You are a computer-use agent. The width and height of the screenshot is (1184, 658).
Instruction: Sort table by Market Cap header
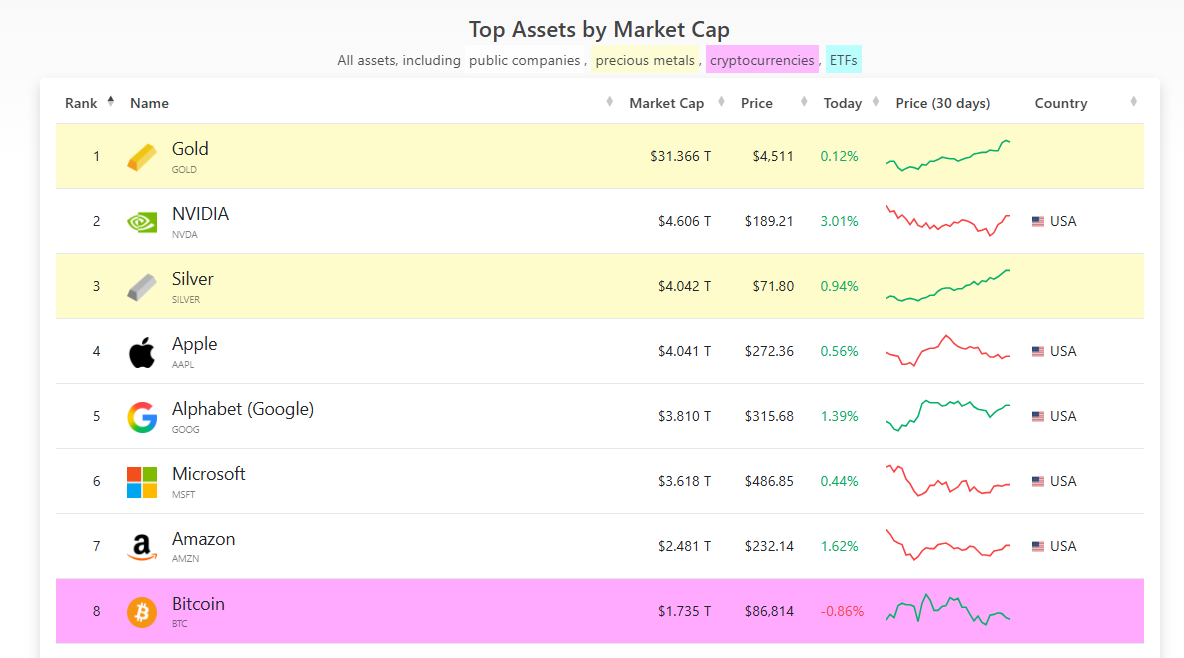[666, 103]
